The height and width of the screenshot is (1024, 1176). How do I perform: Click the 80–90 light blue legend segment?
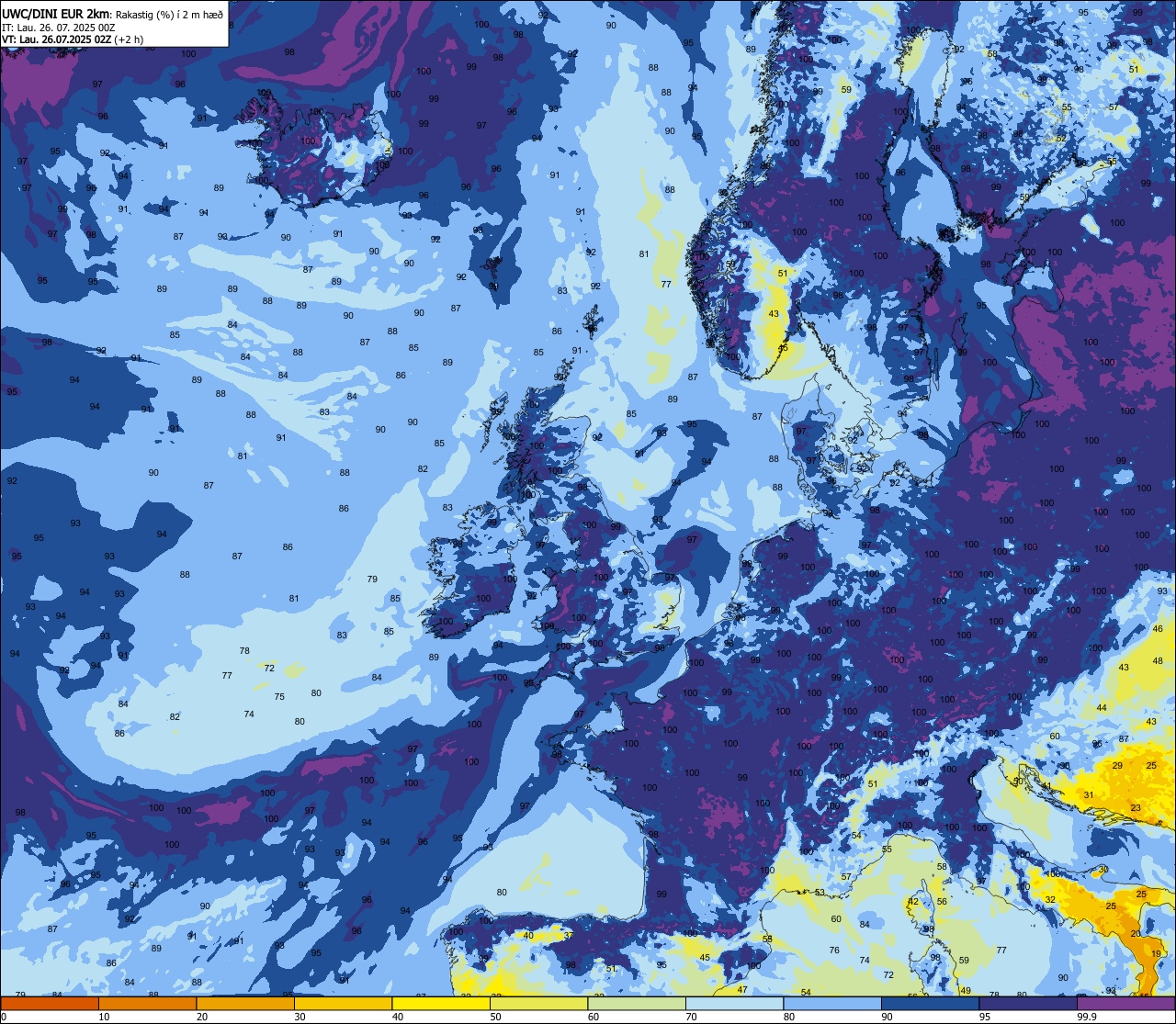pyautogui.click(x=832, y=1003)
